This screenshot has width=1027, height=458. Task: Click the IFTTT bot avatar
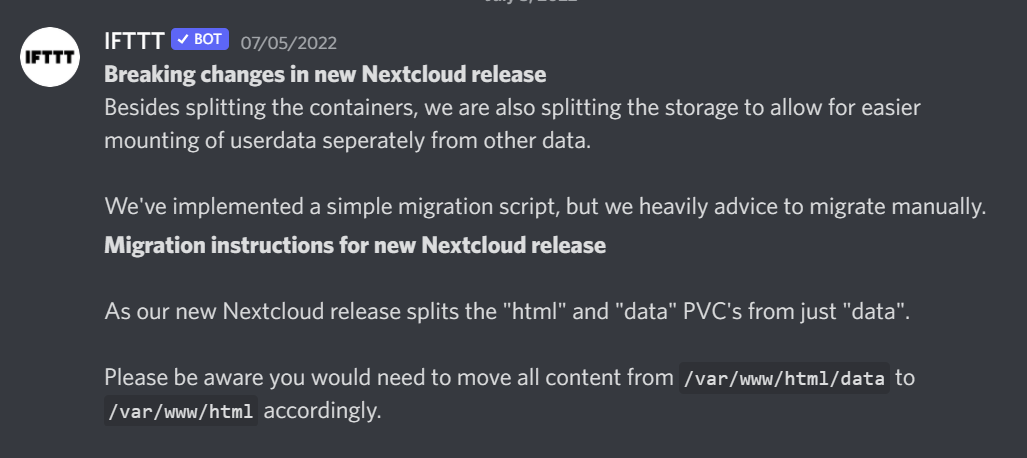click(x=51, y=59)
